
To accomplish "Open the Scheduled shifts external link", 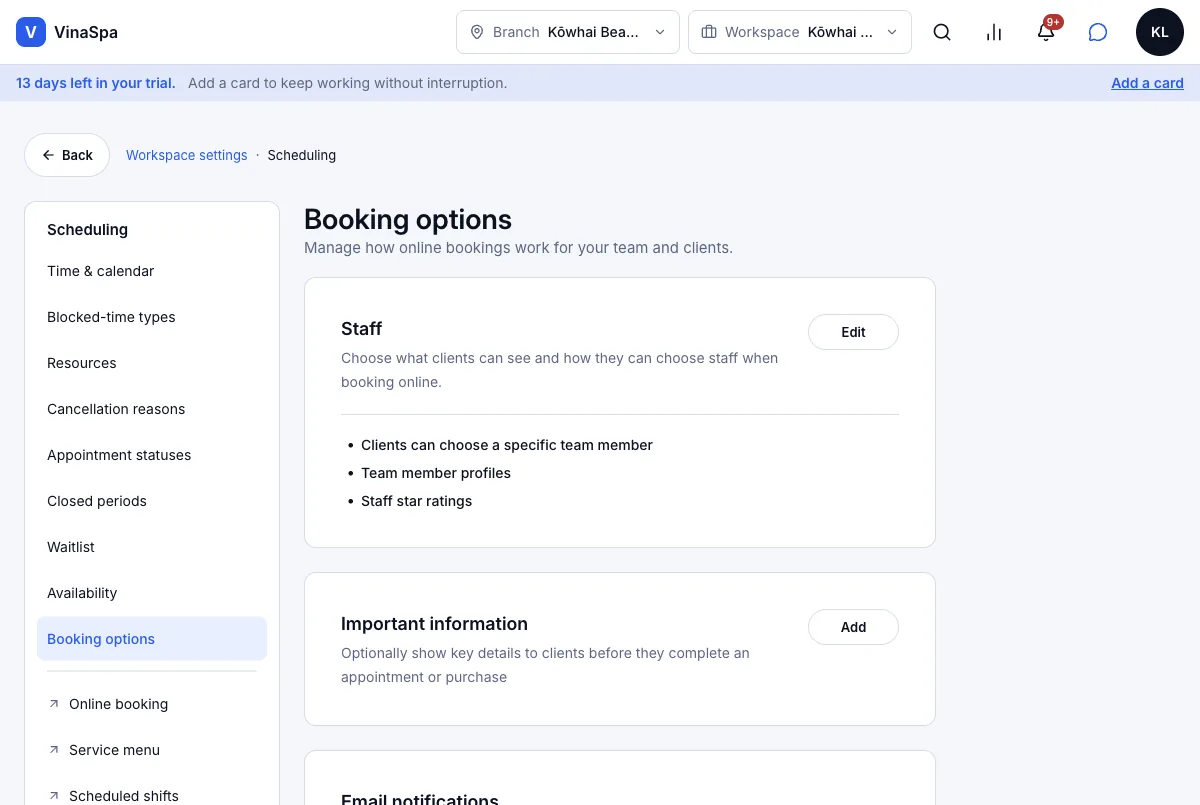I will pyautogui.click(x=152, y=796).
